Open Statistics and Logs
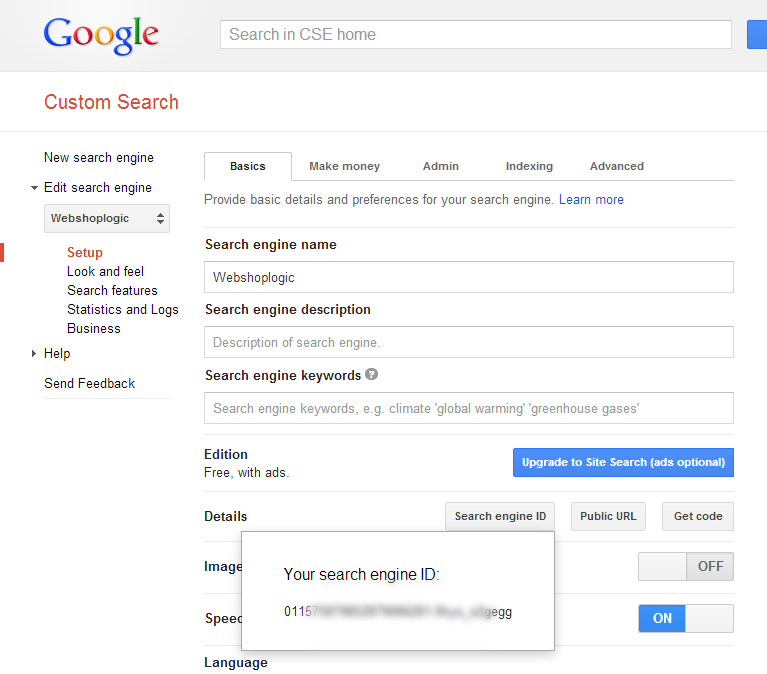767x674 pixels. tap(123, 310)
